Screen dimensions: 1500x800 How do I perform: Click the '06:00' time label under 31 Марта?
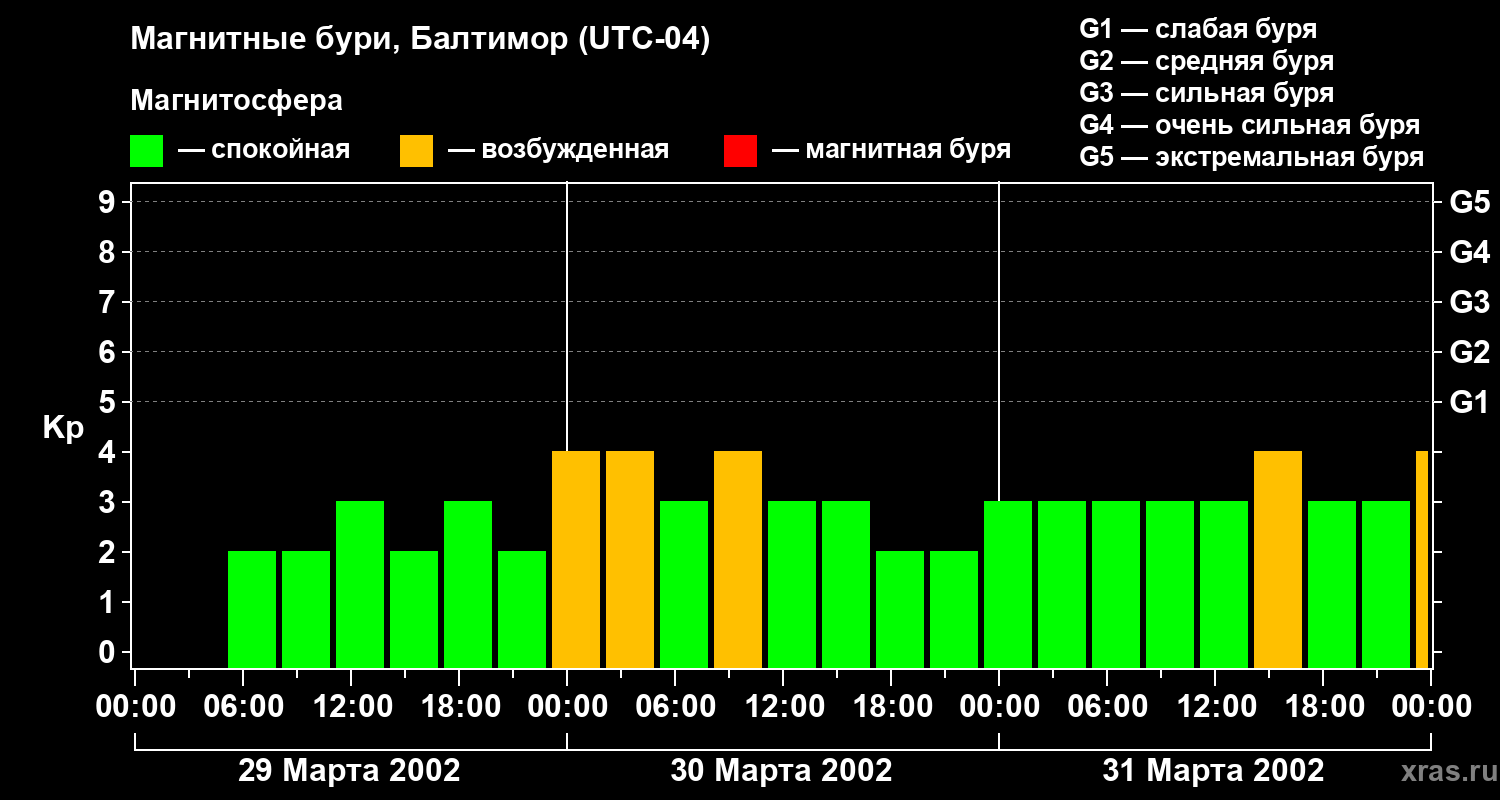tap(1106, 707)
